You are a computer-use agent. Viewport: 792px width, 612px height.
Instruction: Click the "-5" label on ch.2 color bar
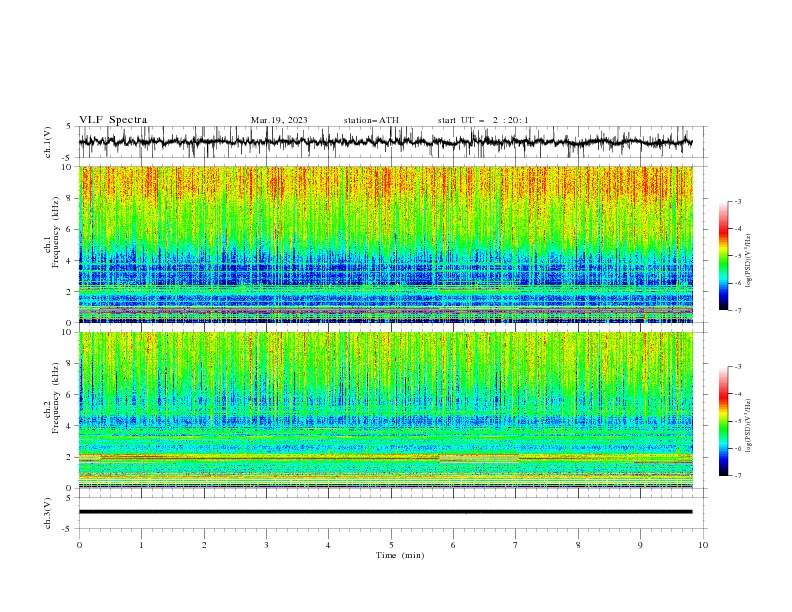[x=737, y=421]
